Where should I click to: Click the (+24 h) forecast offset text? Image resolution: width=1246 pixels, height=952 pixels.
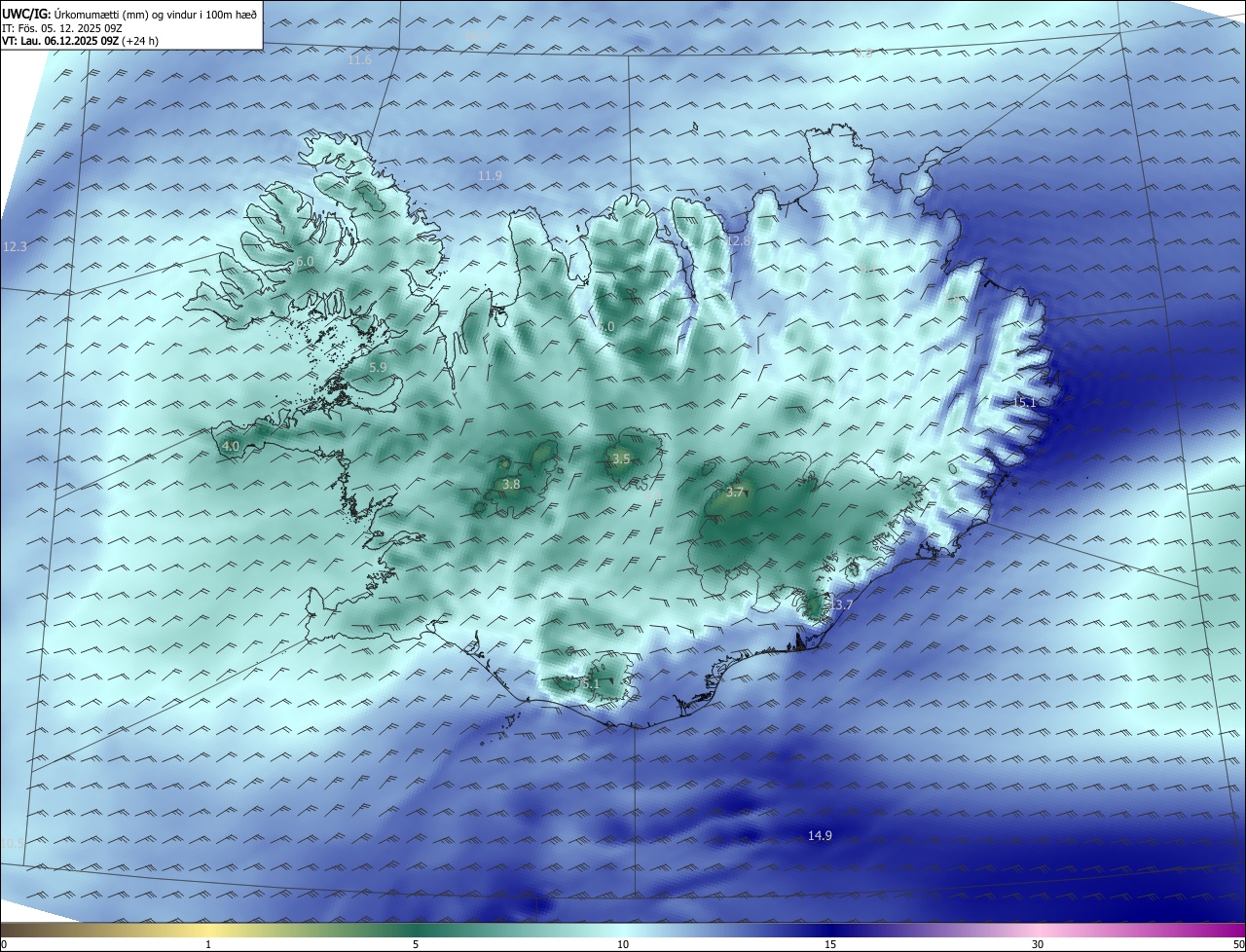[x=142, y=41]
